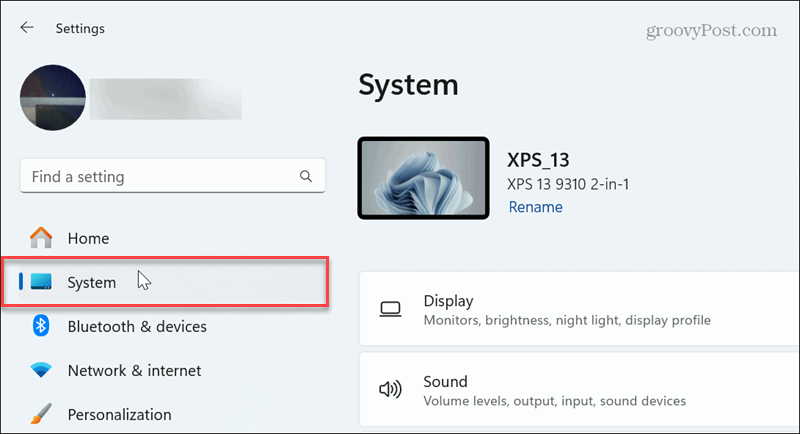Click the desktop wallpaper thumbnail
Image resolution: width=800 pixels, height=434 pixels.
[x=423, y=178]
